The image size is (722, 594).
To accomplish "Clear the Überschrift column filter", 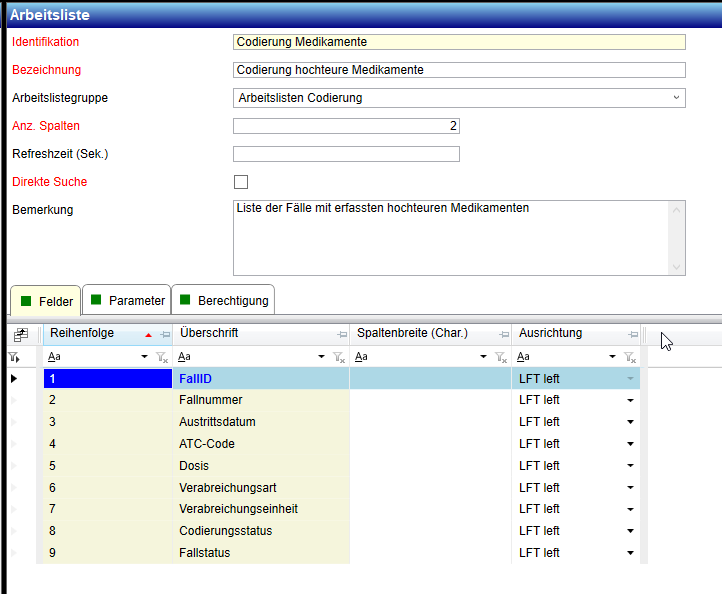I will tap(339, 357).
